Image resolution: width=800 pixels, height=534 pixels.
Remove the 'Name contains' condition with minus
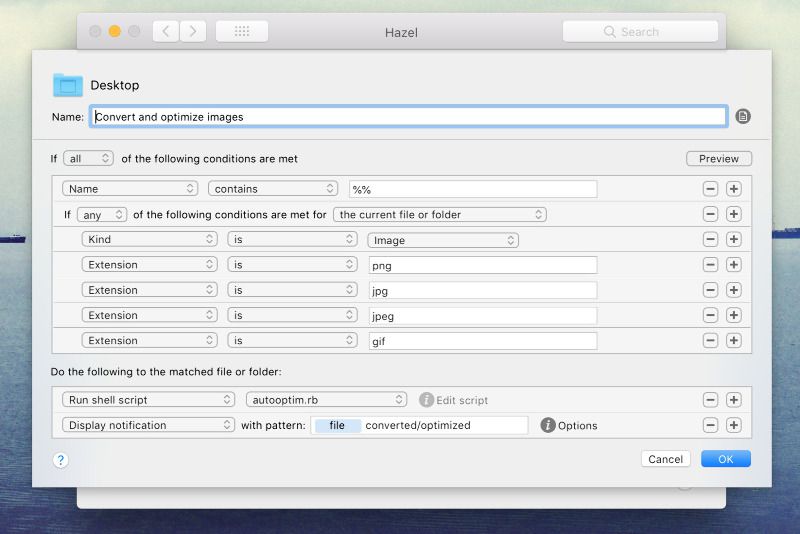[x=710, y=189]
